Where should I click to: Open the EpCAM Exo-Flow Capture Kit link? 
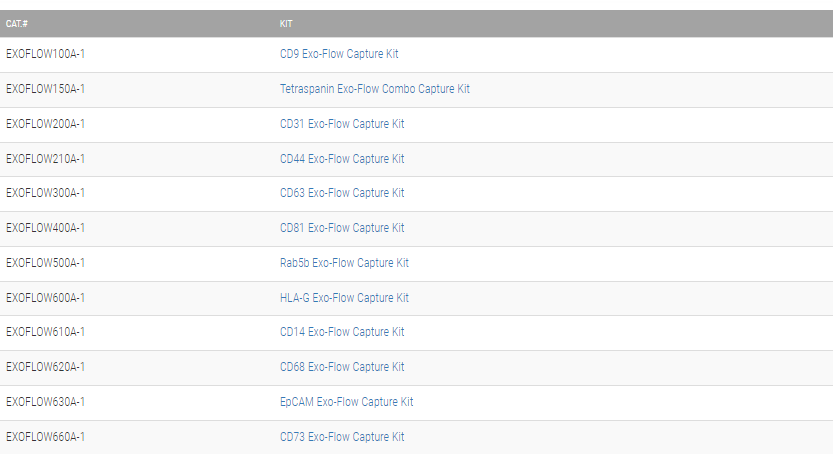click(346, 402)
